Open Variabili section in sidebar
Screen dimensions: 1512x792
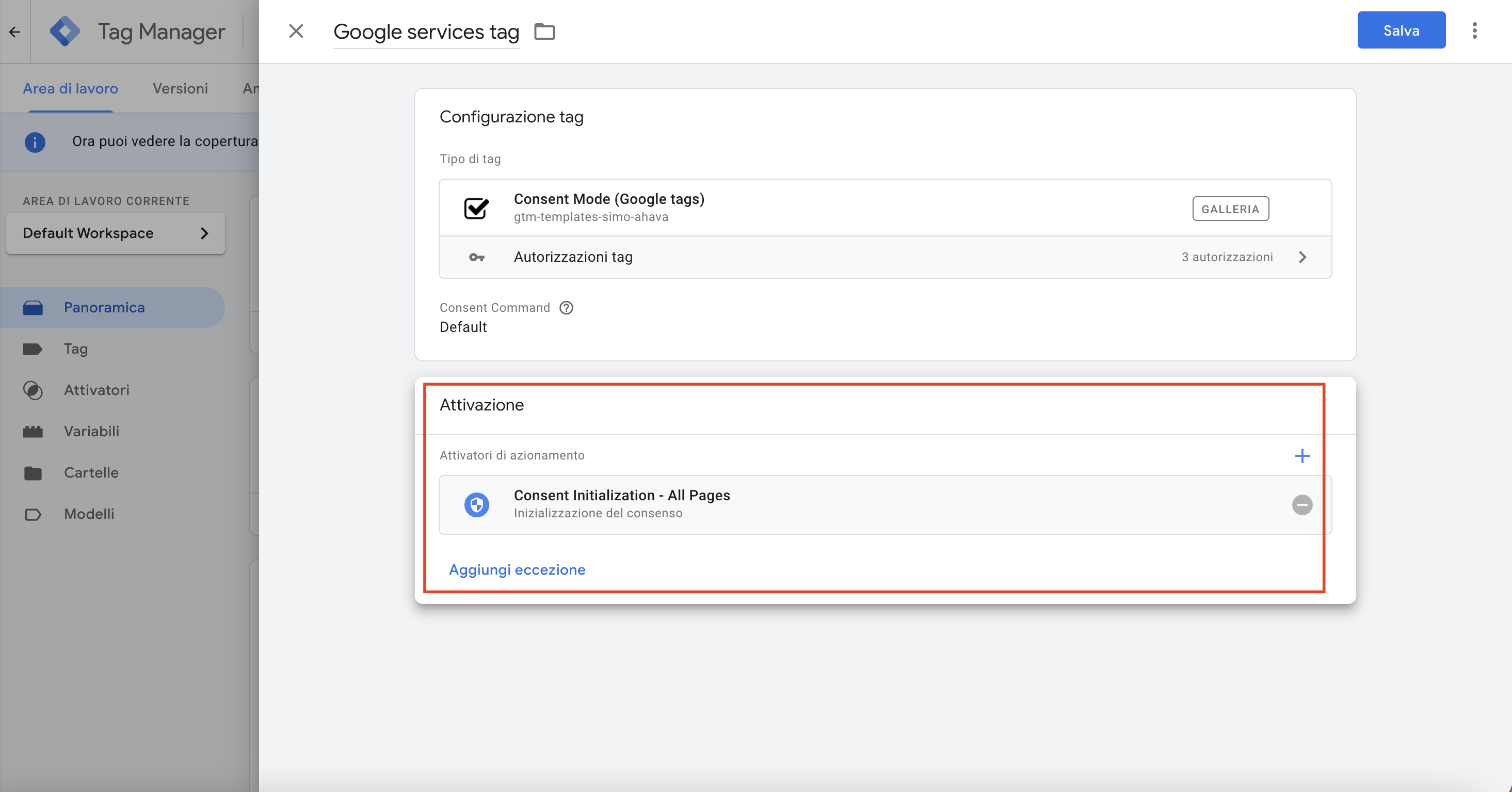click(x=91, y=431)
